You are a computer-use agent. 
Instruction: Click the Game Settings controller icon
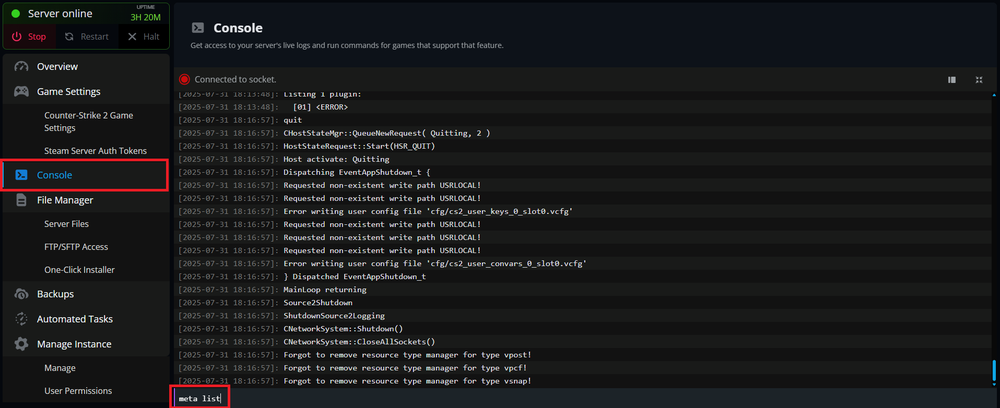(x=22, y=91)
